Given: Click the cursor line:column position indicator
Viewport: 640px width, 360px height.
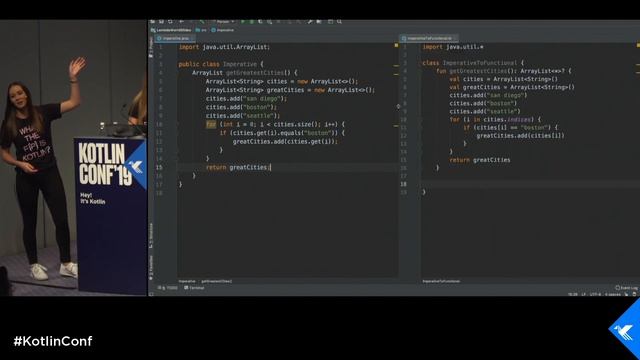Looking at the screenshot, I should 572,294.
